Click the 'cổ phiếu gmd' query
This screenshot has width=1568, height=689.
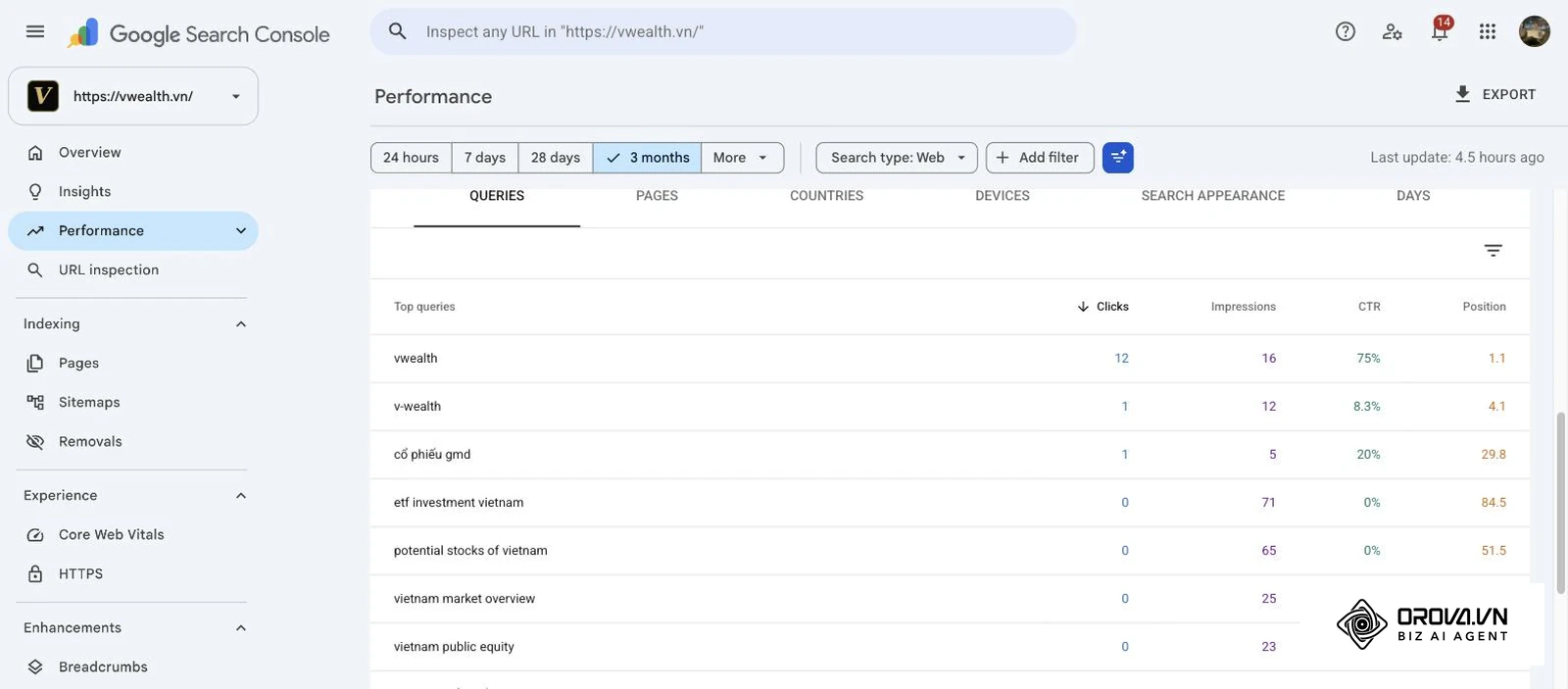coord(432,455)
